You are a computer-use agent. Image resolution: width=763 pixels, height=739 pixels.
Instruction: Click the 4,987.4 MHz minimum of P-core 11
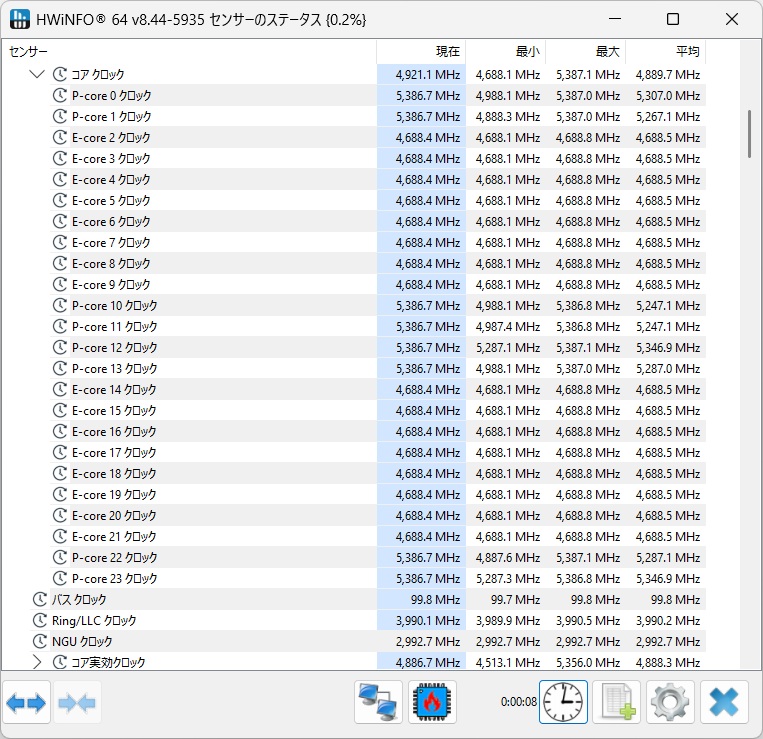tap(508, 326)
